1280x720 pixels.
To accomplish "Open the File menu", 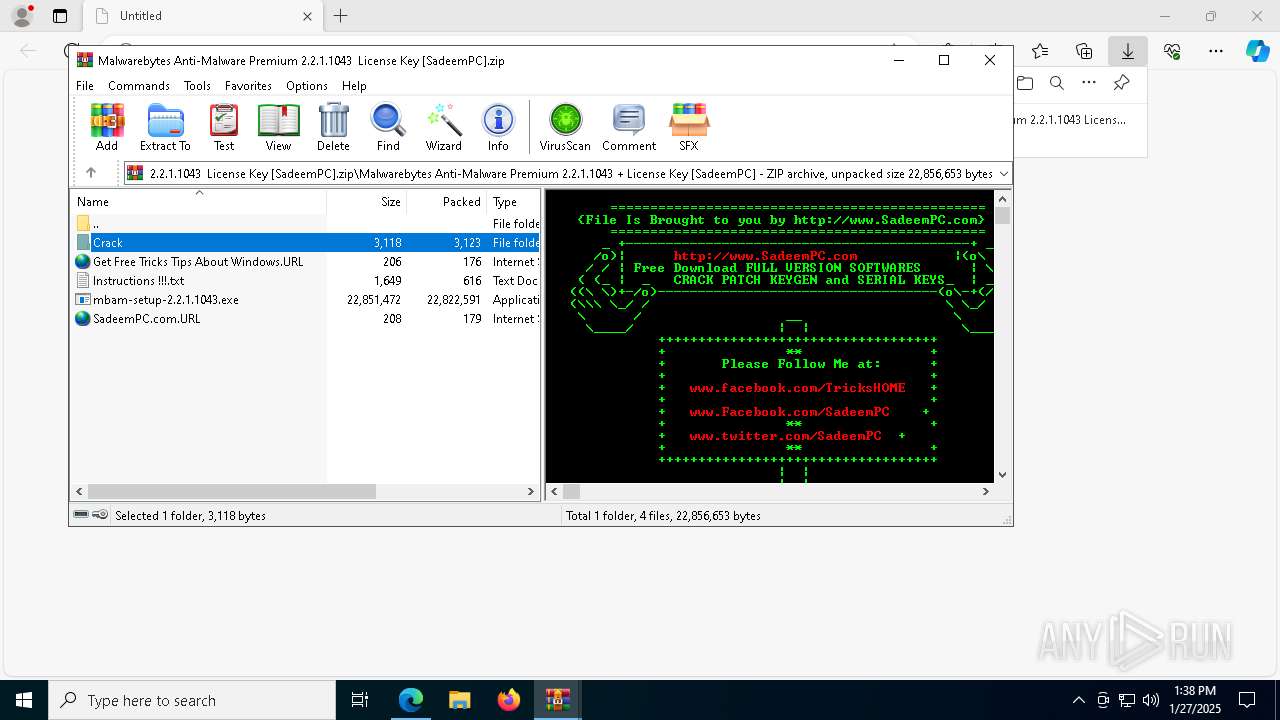I will [85, 86].
